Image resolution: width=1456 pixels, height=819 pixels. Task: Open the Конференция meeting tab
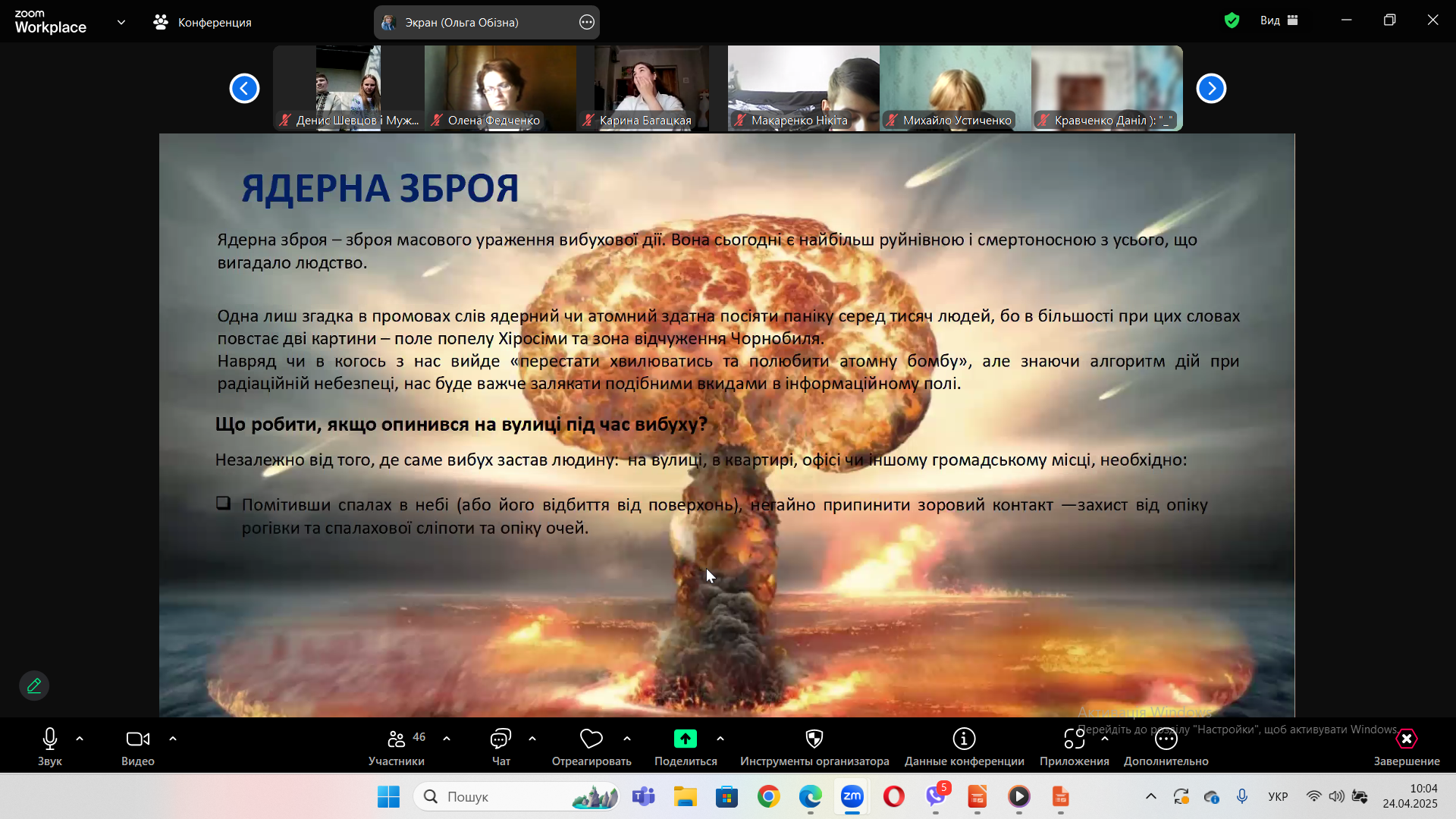coord(202,23)
